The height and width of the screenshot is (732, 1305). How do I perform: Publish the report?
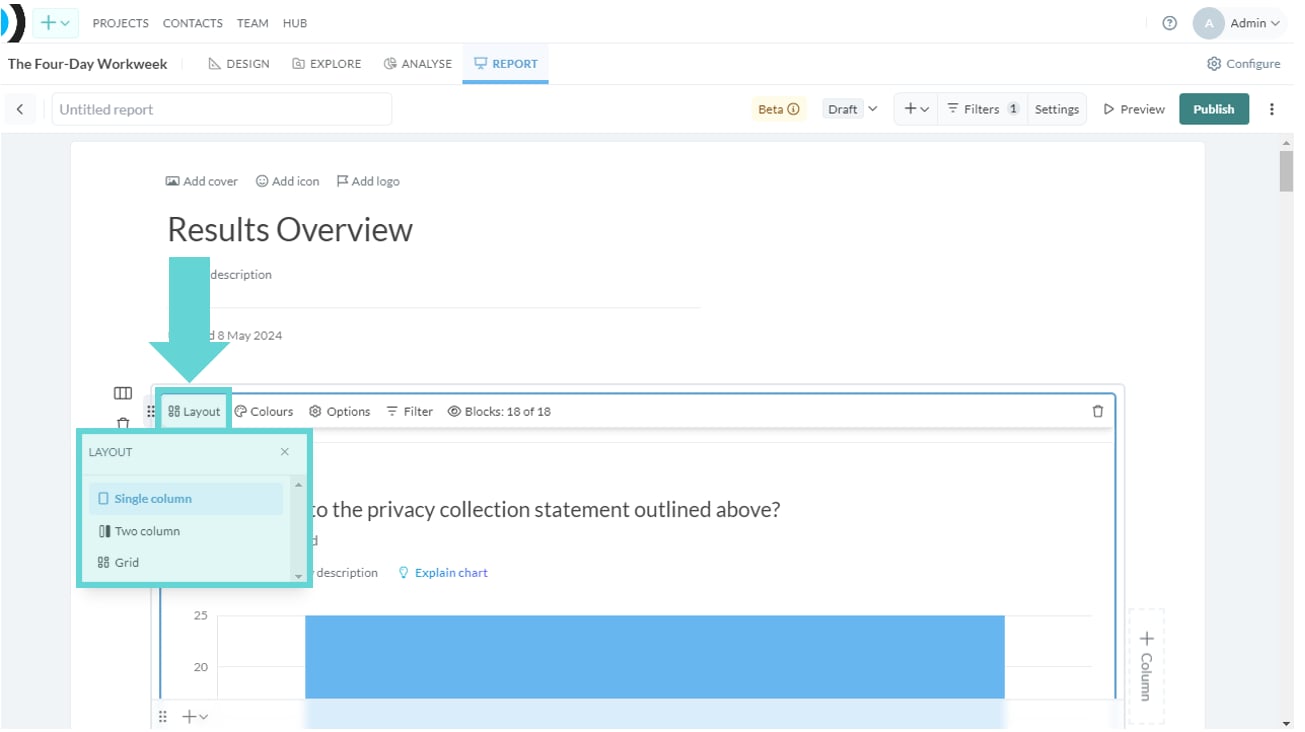pyautogui.click(x=1214, y=109)
